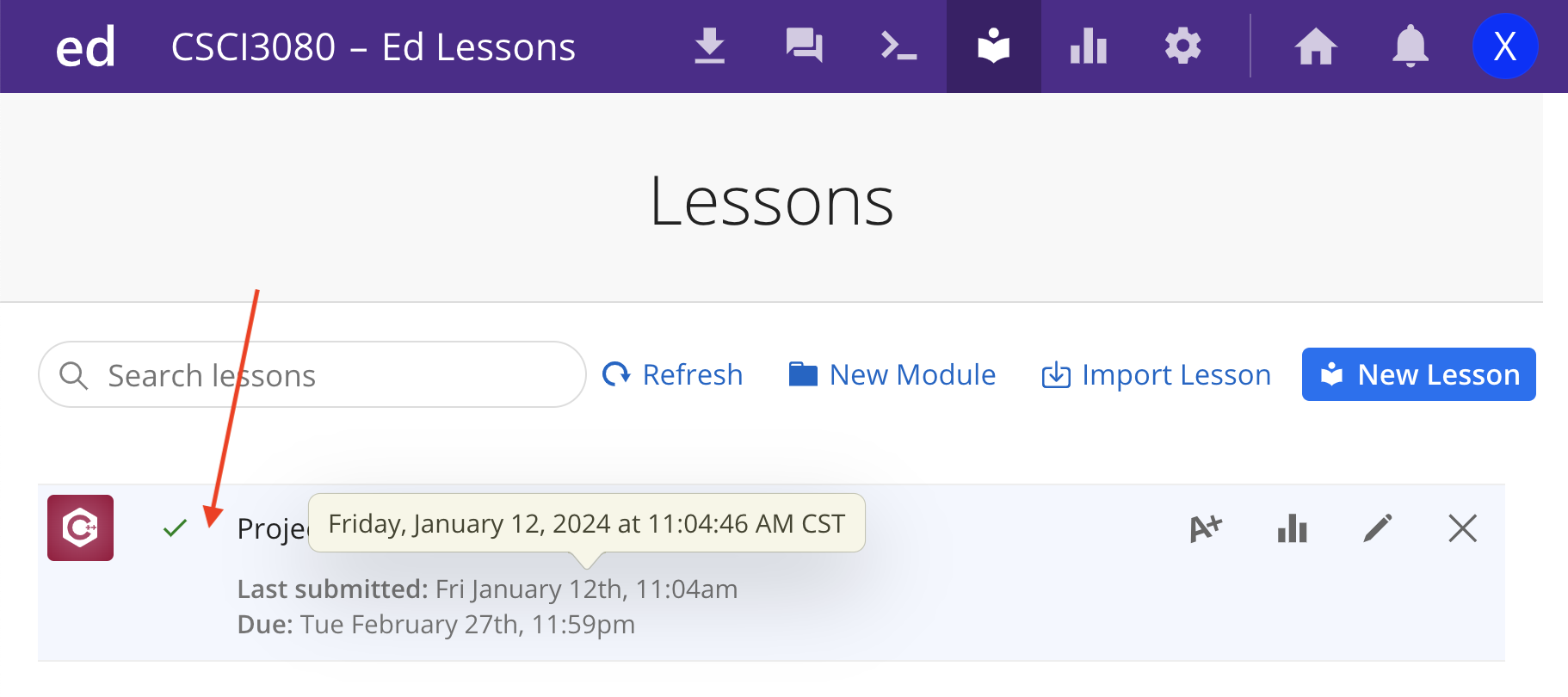The width and height of the screenshot is (1568, 697).
Task: Open the notifications bell
Action: click(x=1410, y=46)
